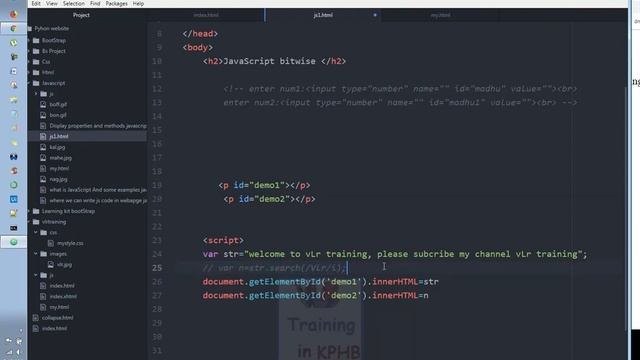Click the file icon of index.xhtml
The height and width of the screenshot is (360, 640).
click(43, 296)
